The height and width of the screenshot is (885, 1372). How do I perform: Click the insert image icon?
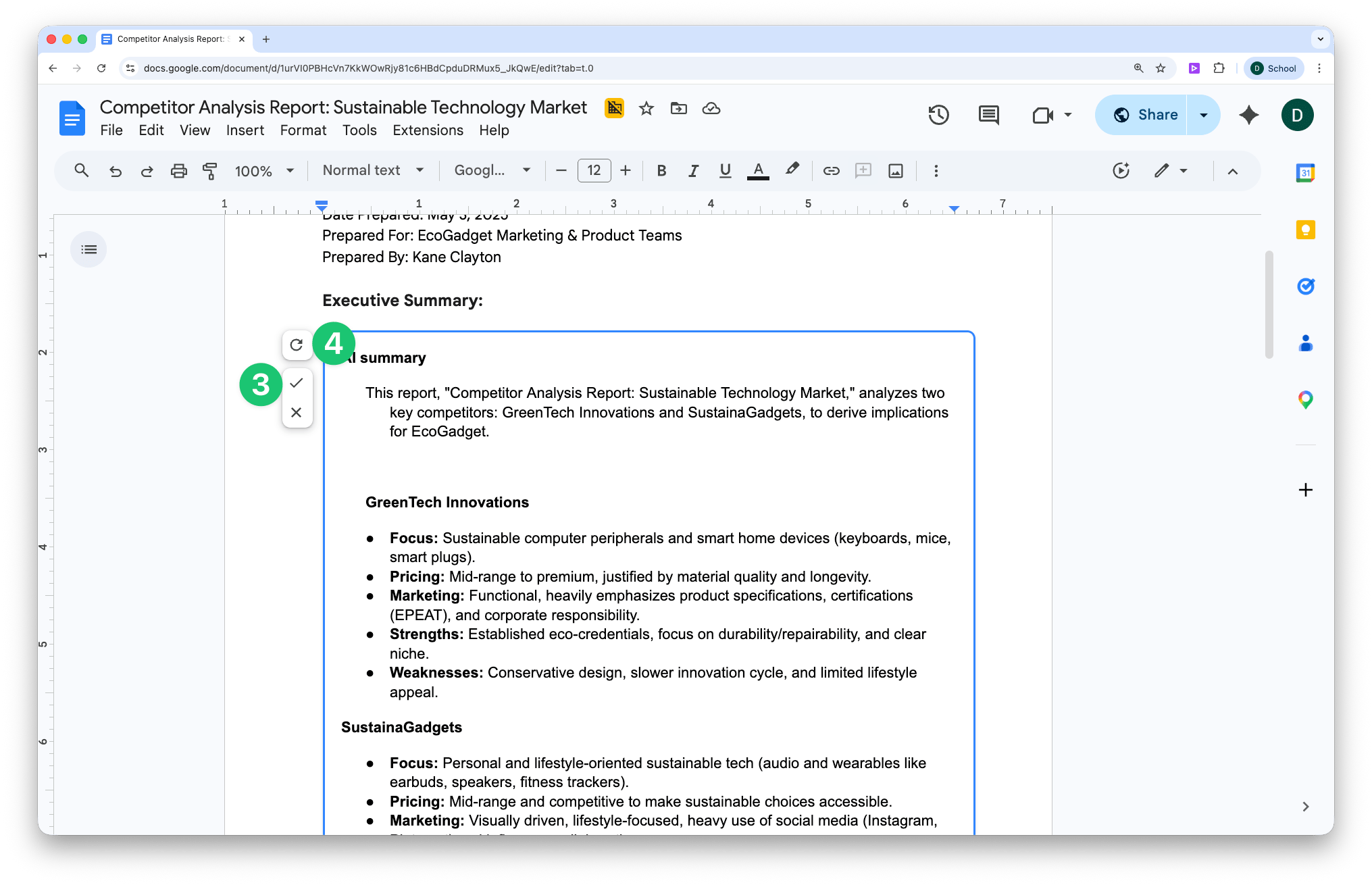click(x=895, y=171)
